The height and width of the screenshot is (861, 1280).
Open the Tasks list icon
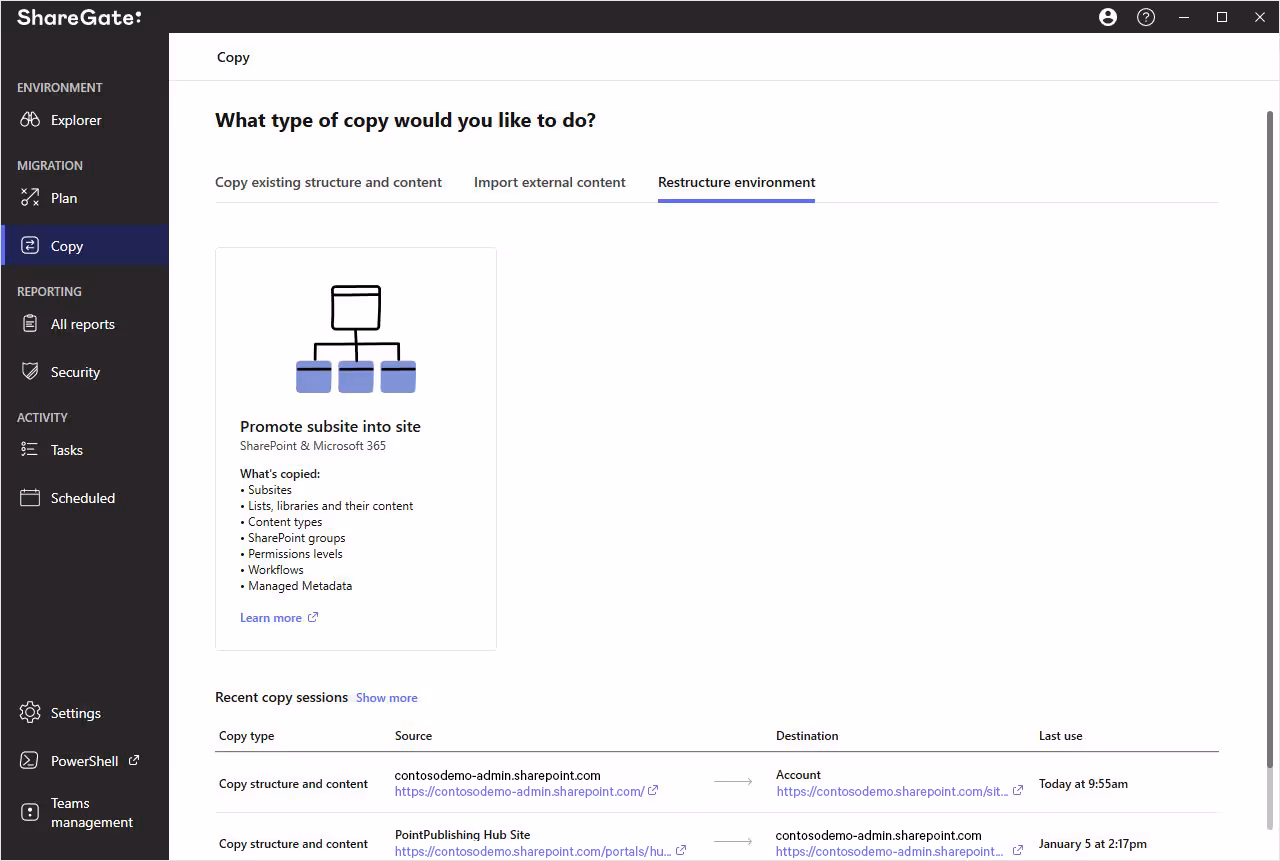point(30,450)
